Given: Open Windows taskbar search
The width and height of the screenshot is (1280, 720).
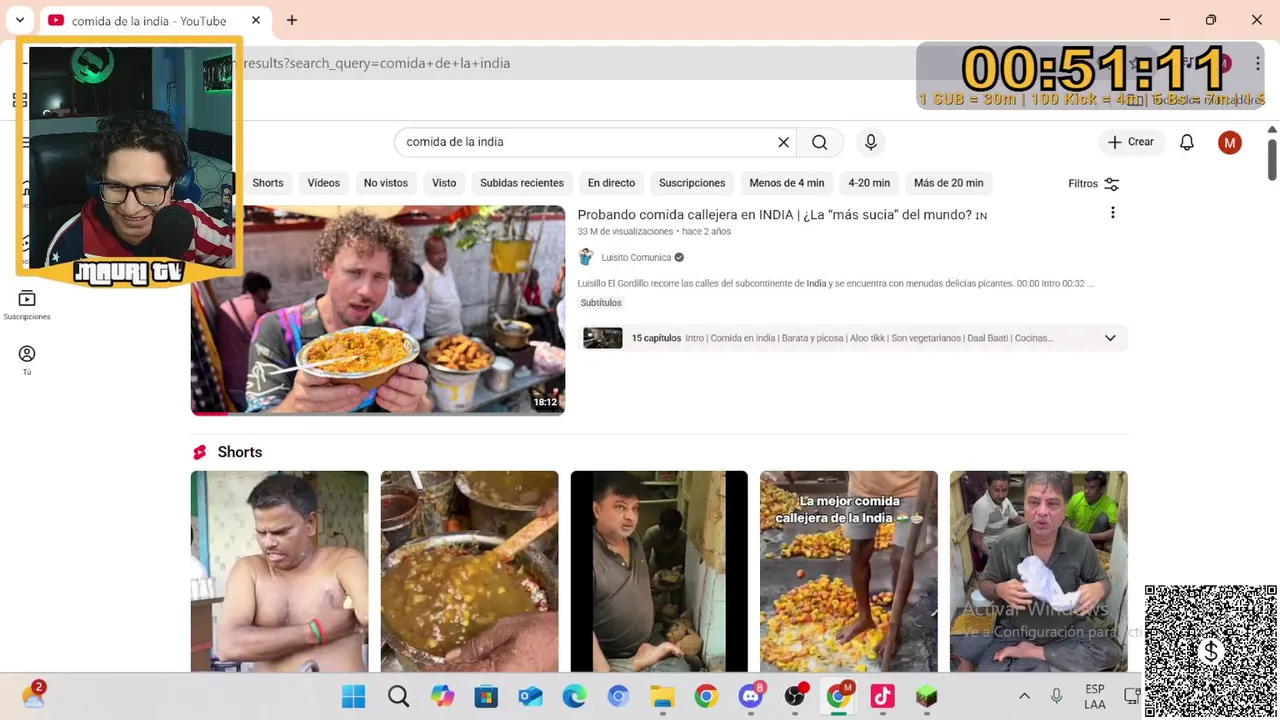Looking at the screenshot, I should (x=398, y=697).
